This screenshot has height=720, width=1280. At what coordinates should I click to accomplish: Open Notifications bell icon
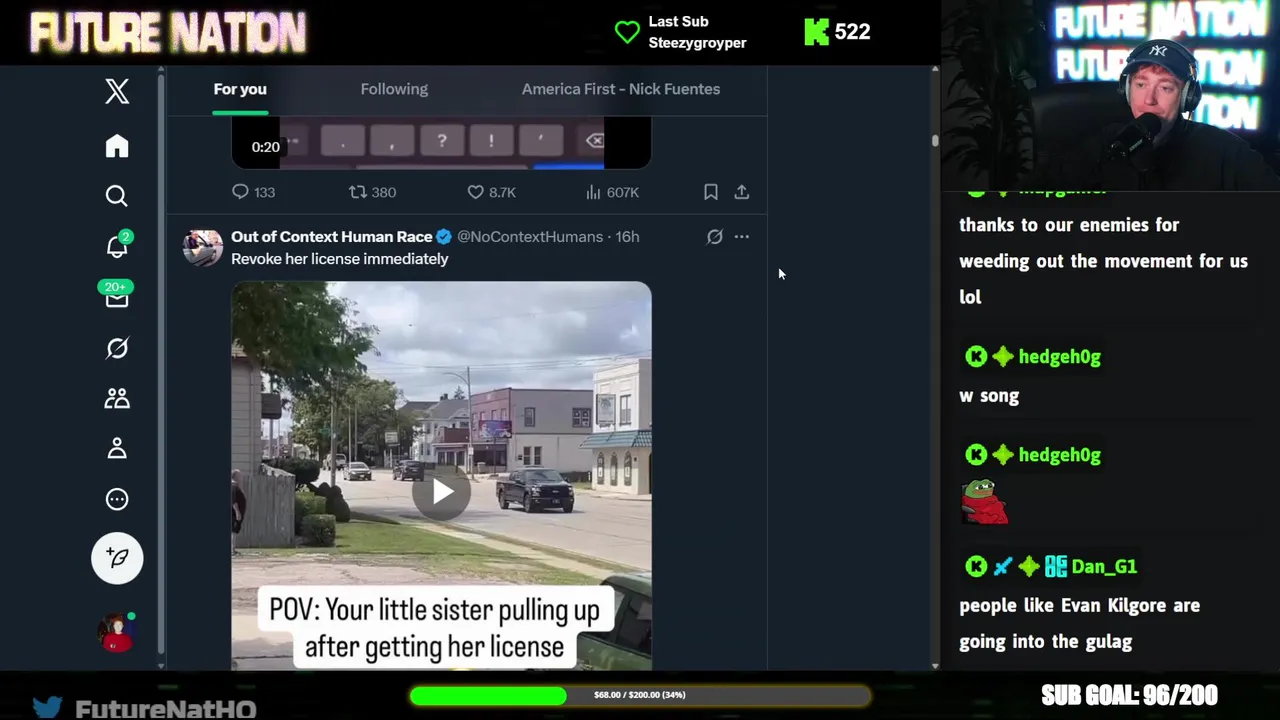(117, 245)
